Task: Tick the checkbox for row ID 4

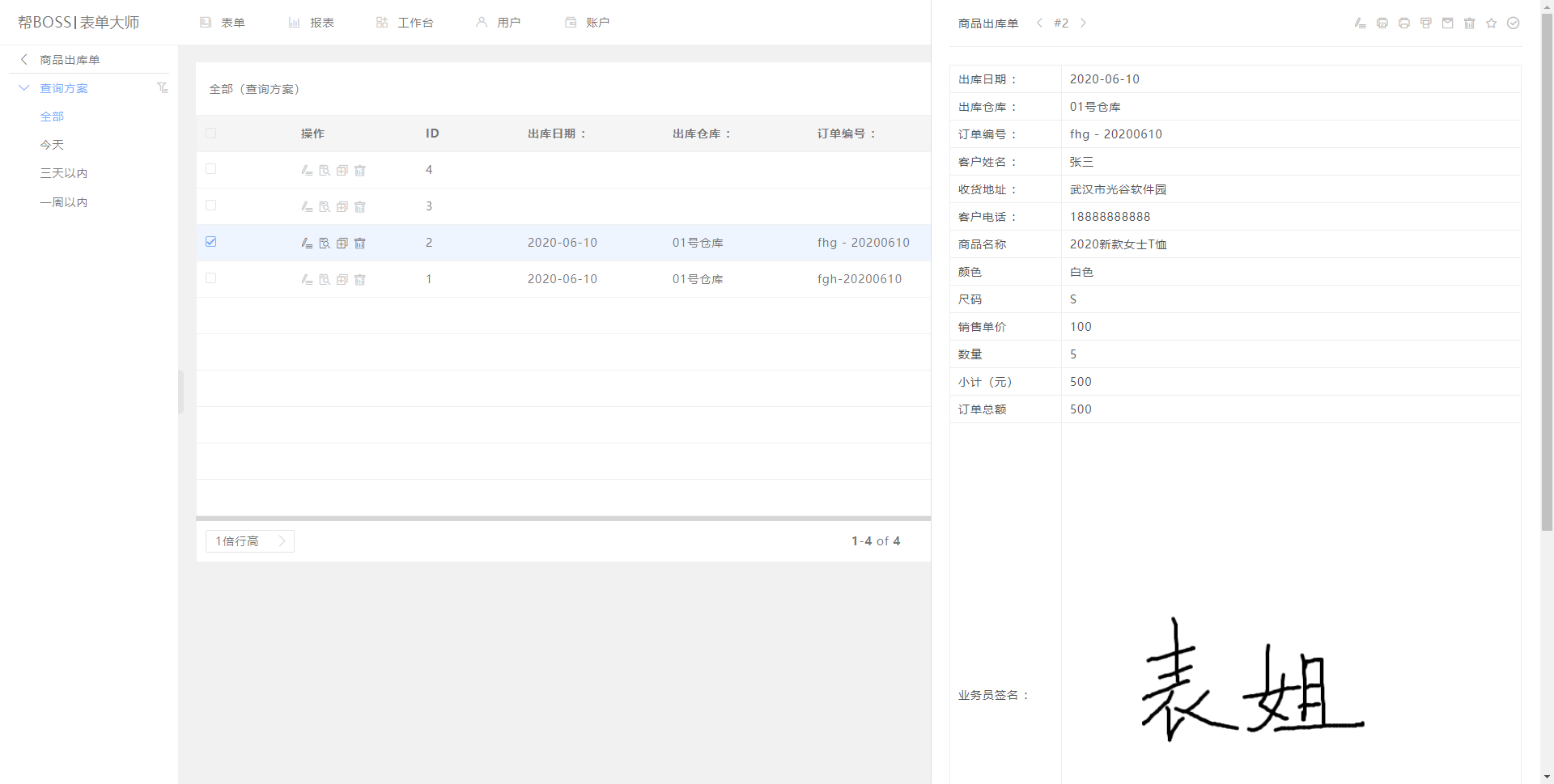Action: pyautogui.click(x=211, y=169)
